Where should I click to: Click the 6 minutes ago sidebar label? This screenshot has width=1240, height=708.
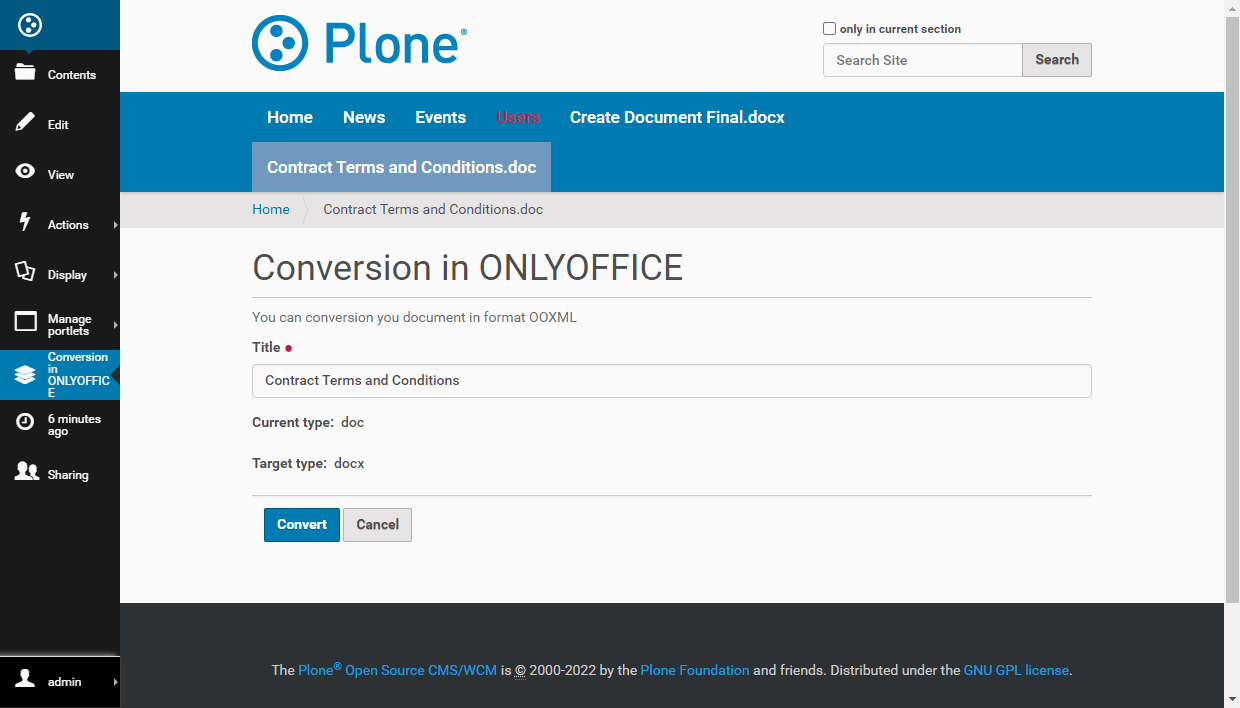point(74,425)
